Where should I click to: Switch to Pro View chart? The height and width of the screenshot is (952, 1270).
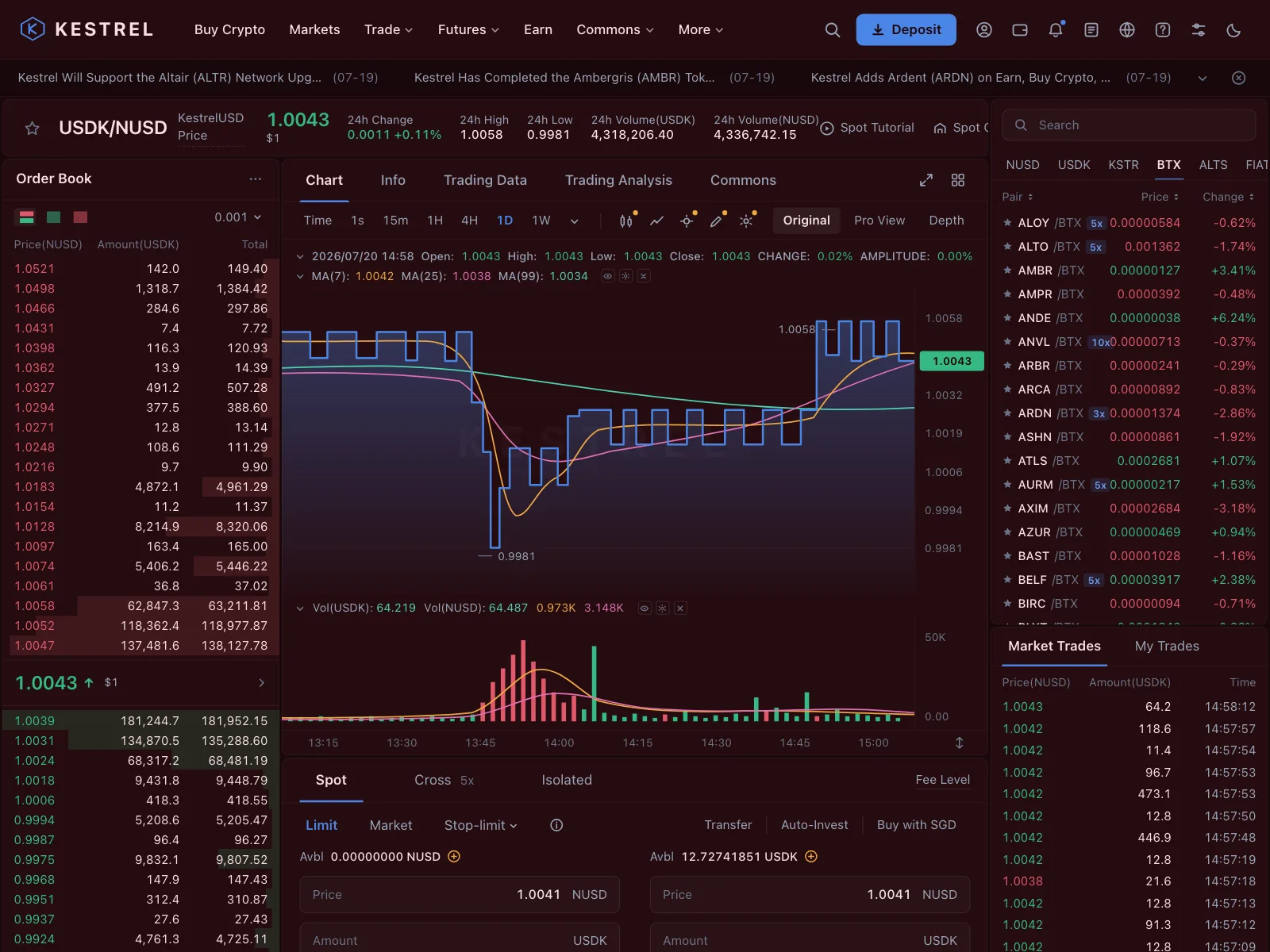point(879,221)
